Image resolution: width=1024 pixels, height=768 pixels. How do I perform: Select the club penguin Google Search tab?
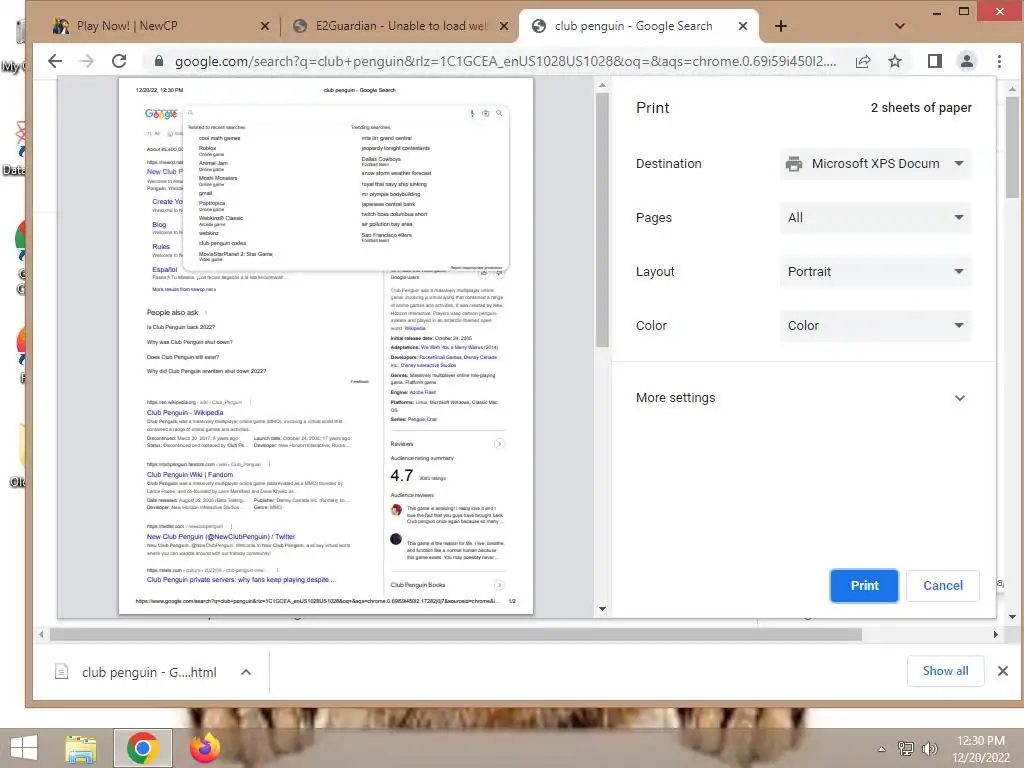pos(639,26)
